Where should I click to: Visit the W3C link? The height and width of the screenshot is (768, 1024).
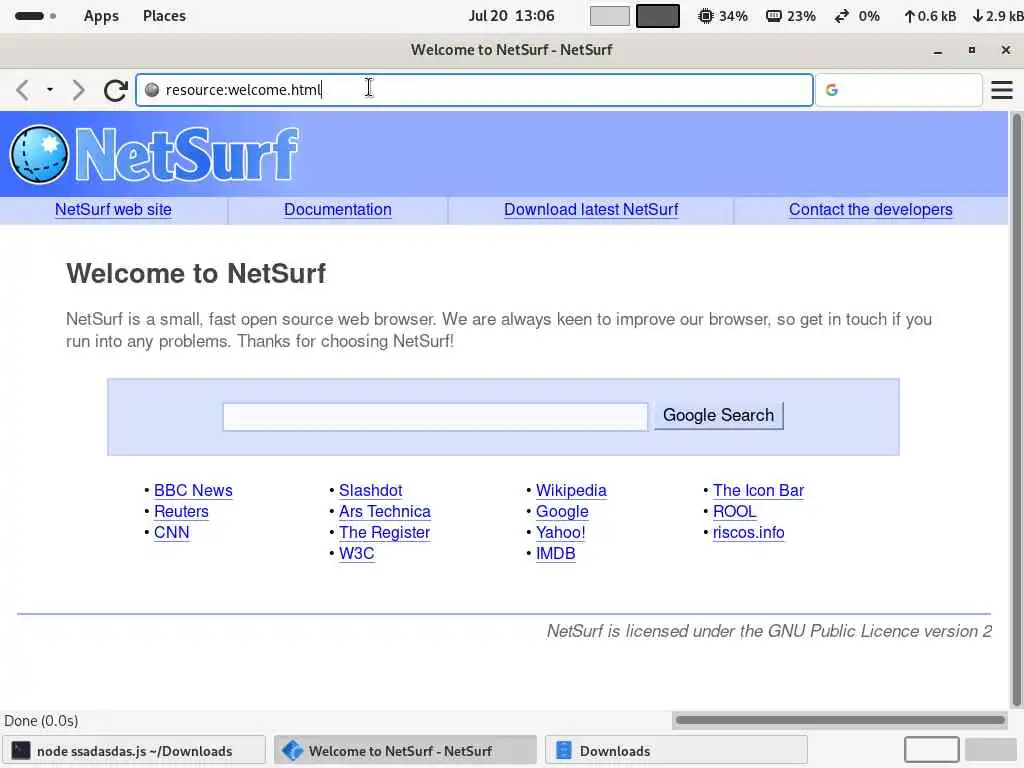tap(357, 553)
